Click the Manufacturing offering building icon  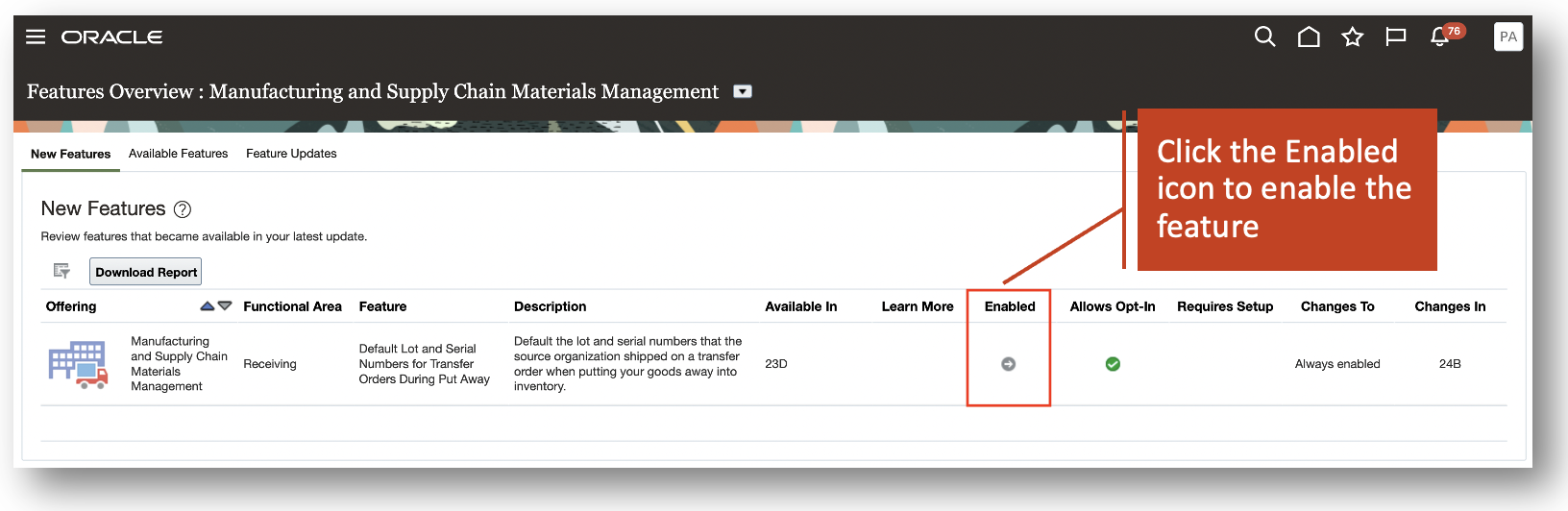click(x=78, y=365)
